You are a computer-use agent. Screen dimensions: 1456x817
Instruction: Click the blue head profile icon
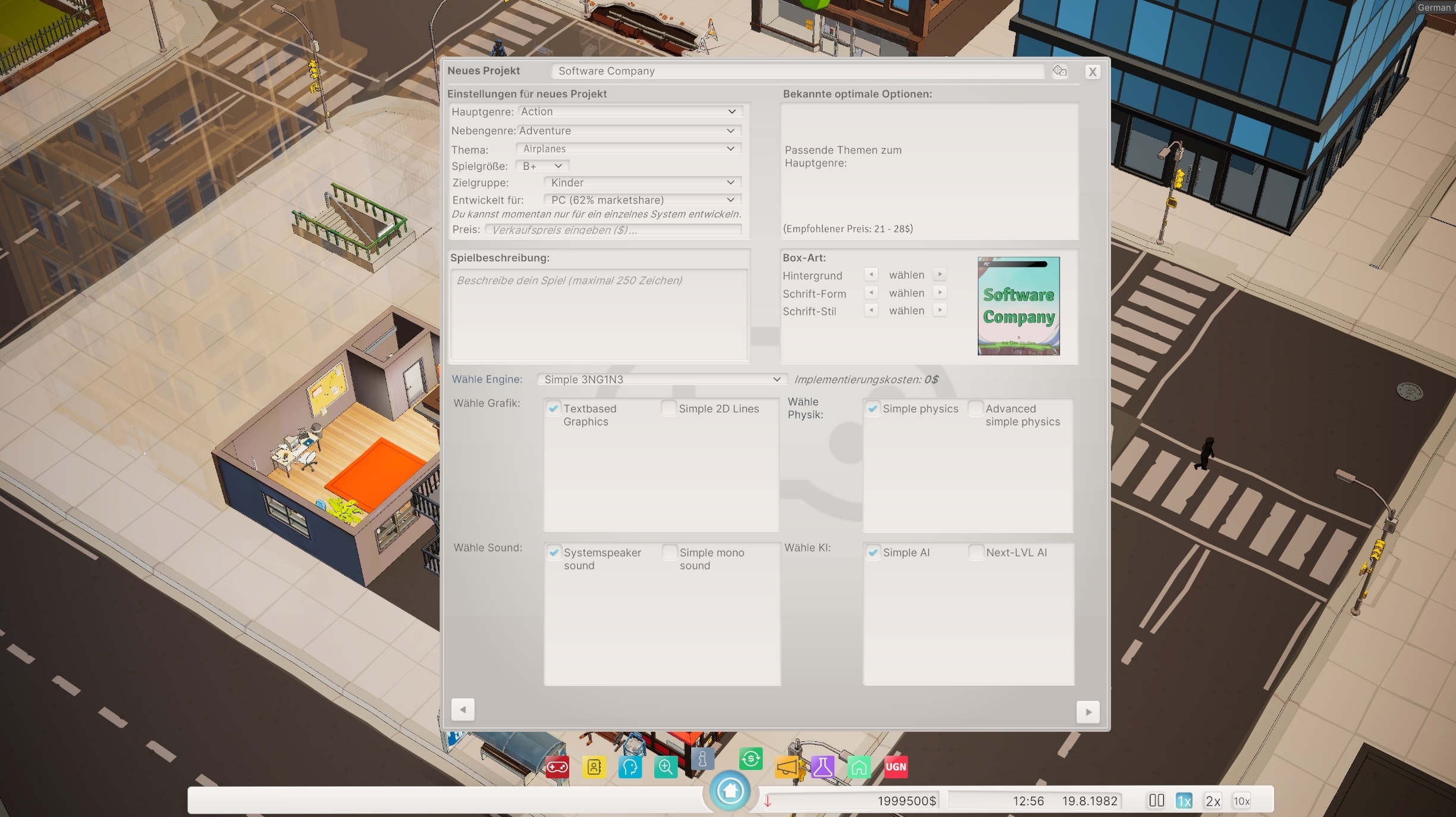point(630,767)
